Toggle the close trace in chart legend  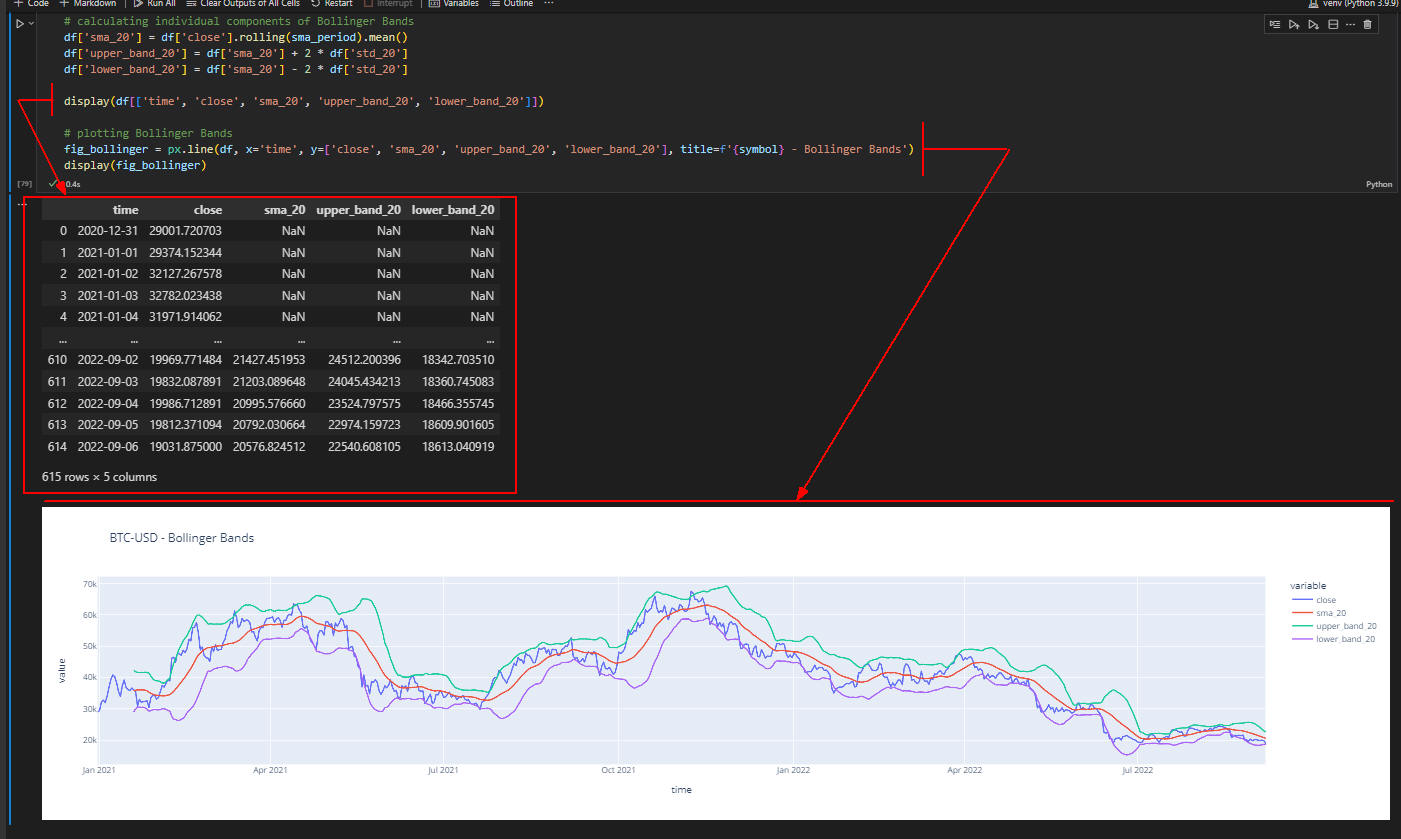(x=1314, y=600)
